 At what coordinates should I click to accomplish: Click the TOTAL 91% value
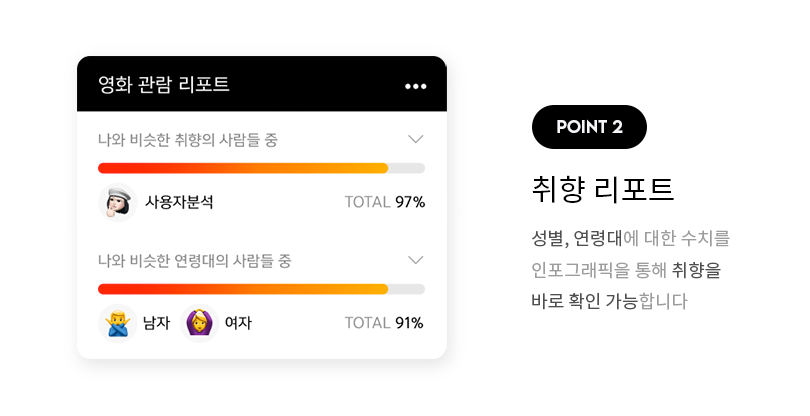click(384, 323)
